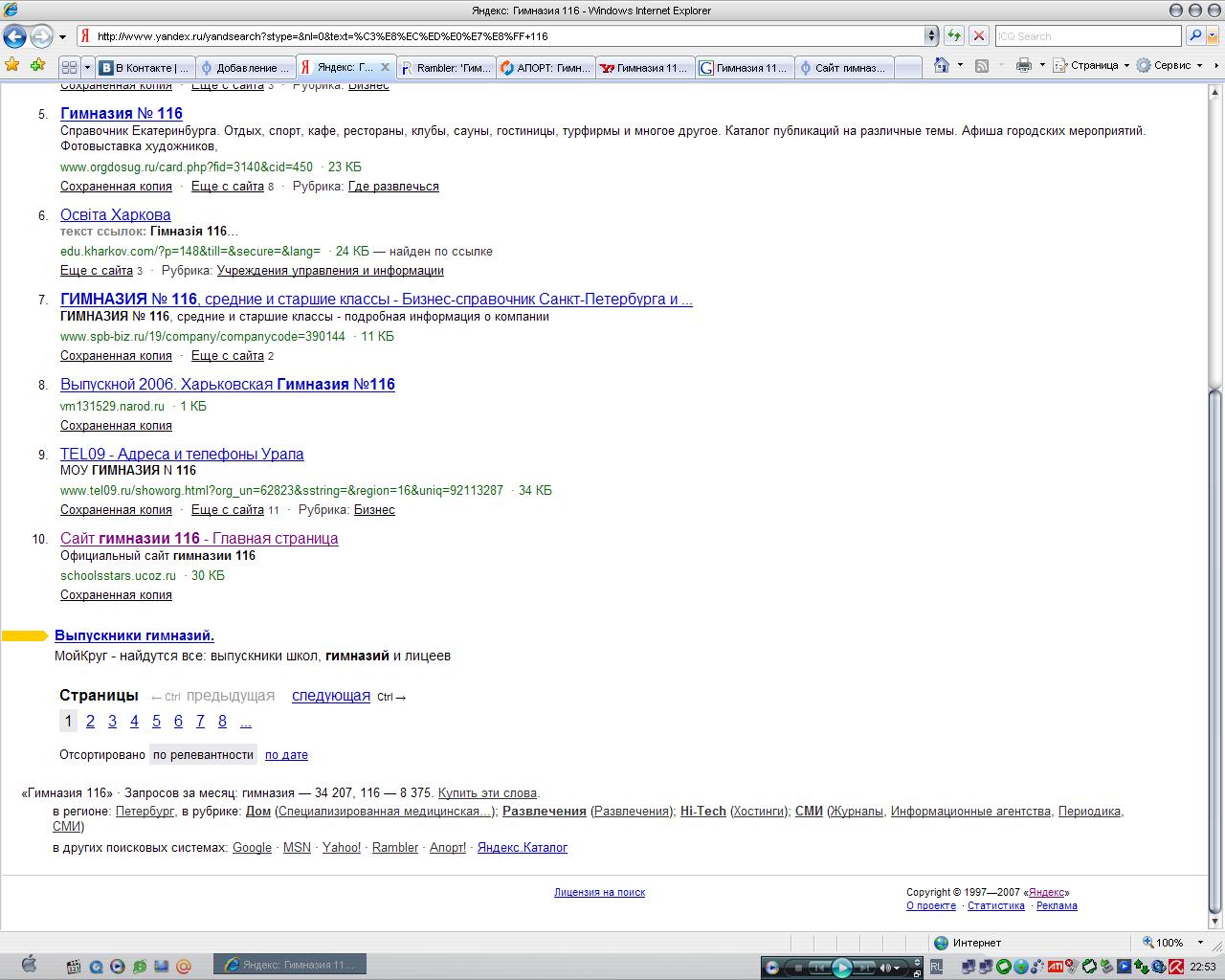The width and height of the screenshot is (1225, 980).
Task: Go to the 'следующая' results page
Action: tap(331, 696)
